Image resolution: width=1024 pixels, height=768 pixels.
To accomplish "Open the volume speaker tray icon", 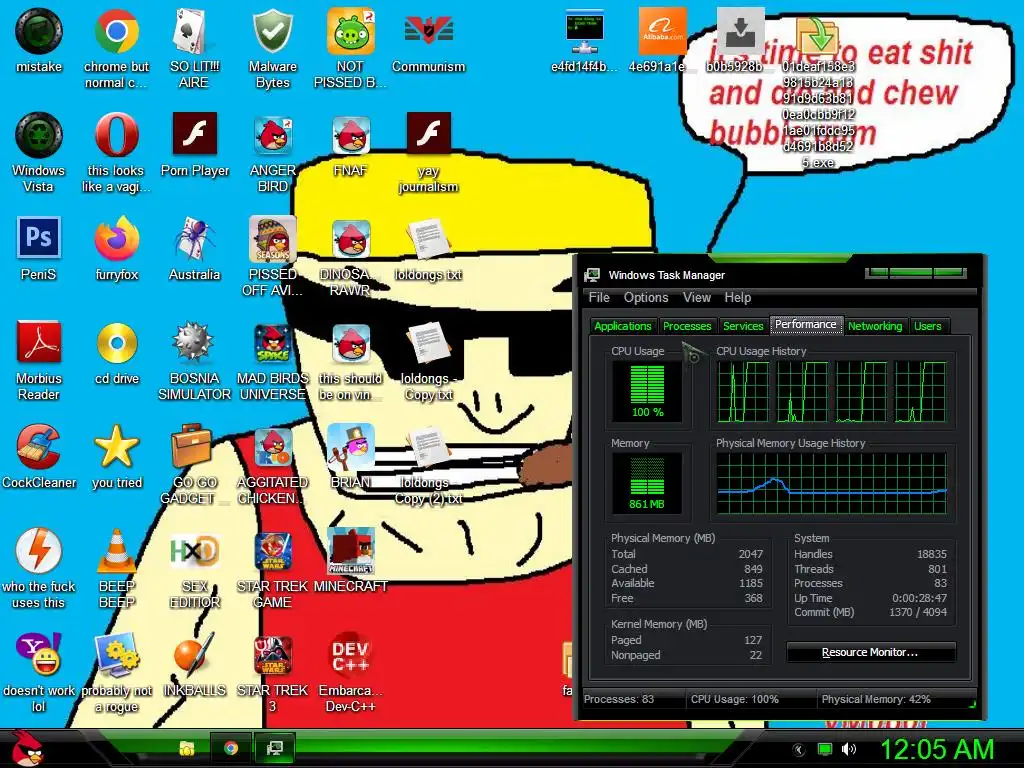I will click(x=849, y=749).
